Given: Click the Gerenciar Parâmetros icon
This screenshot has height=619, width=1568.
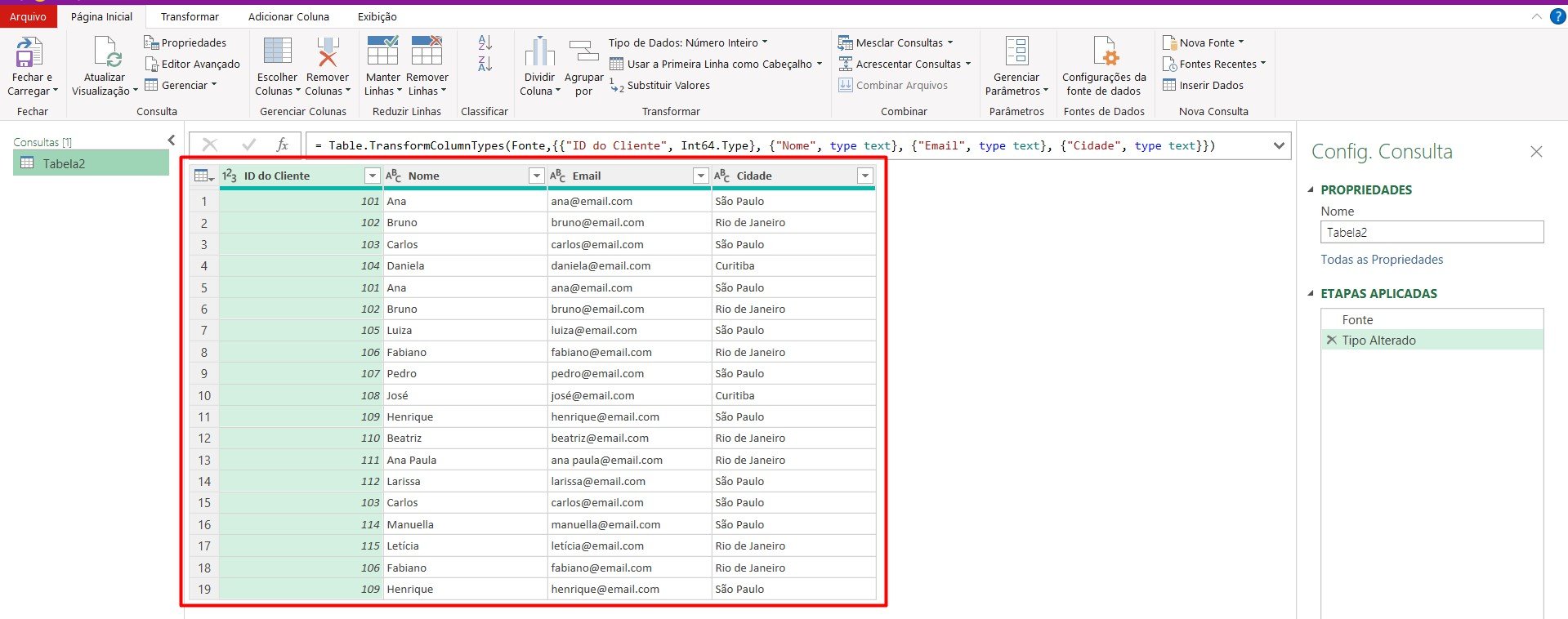Looking at the screenshot, I should pos(1016,51).
